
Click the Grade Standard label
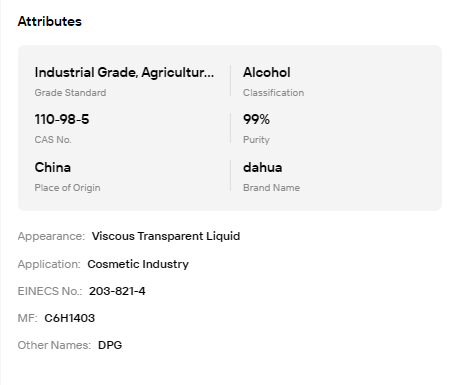click(x=70, y=93)
